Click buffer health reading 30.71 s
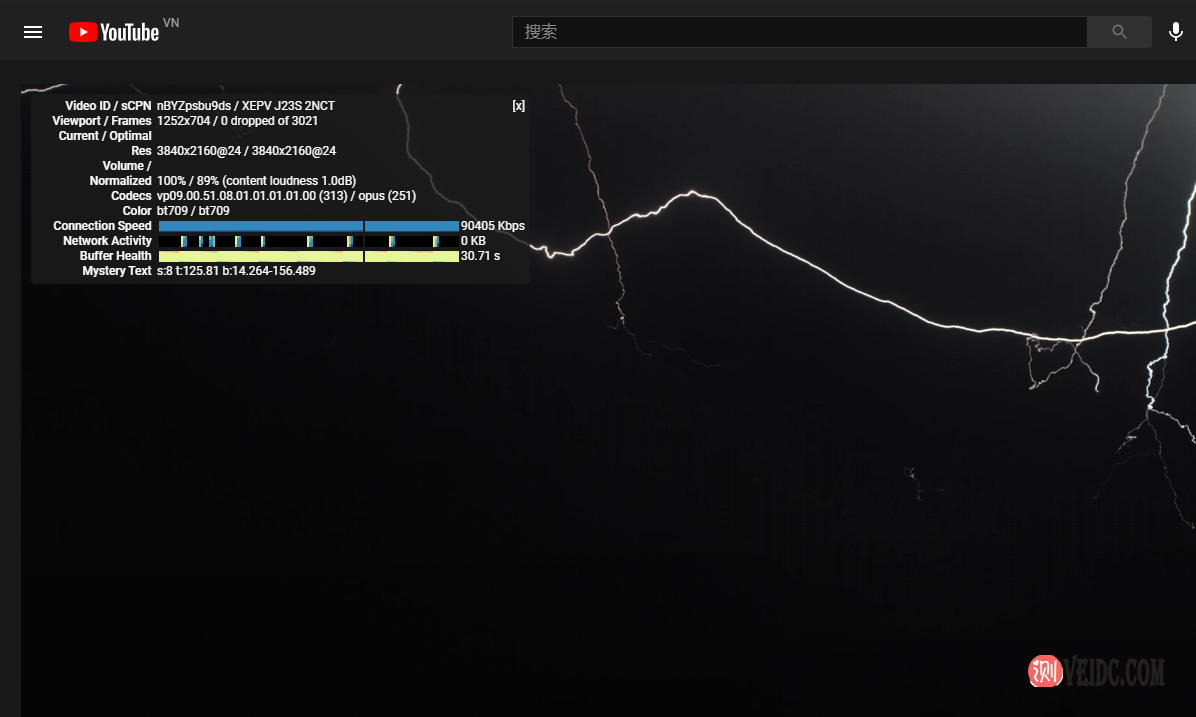Image resolution: width=1196 pixels, height=717 pixels. pyautogui.click(x=481, y=256)
